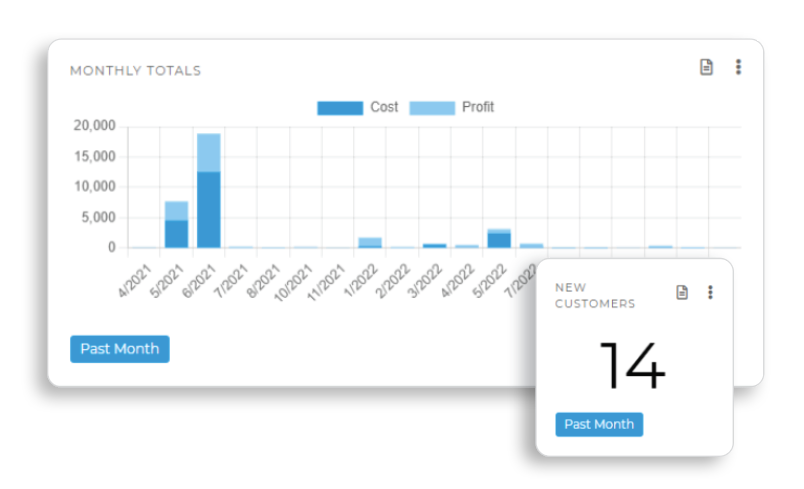Click the Profit segment of the 5/2021 bar
The width and height of the screenshot is (804, 489).
point(176,210)
